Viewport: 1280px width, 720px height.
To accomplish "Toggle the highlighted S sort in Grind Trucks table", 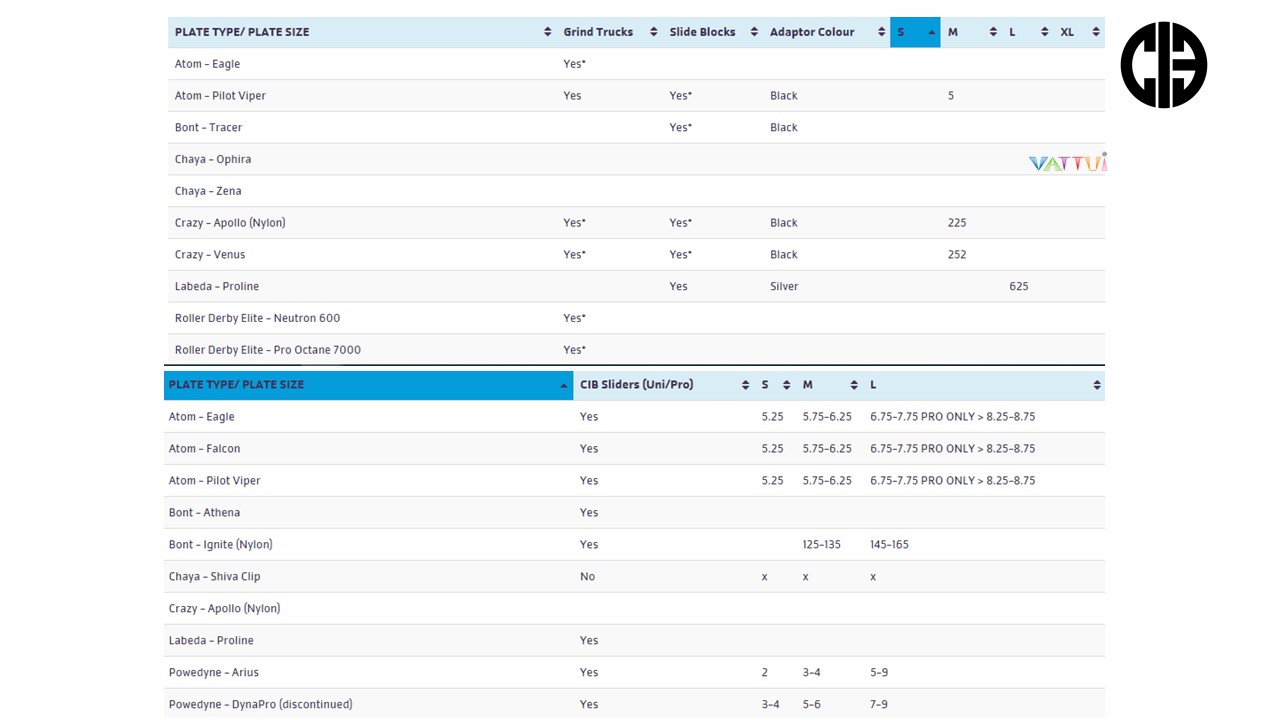I will point(915,32).
